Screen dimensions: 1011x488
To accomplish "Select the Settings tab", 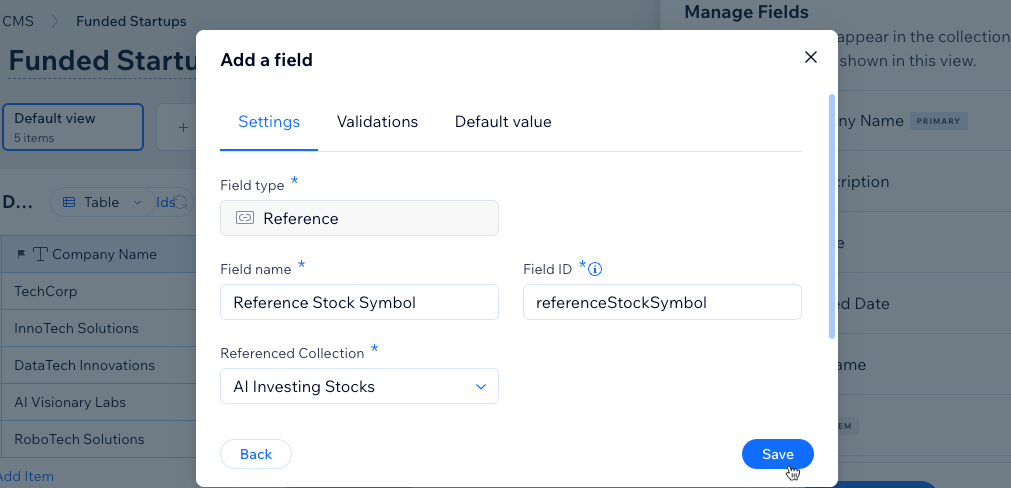I will click(269, 122).
